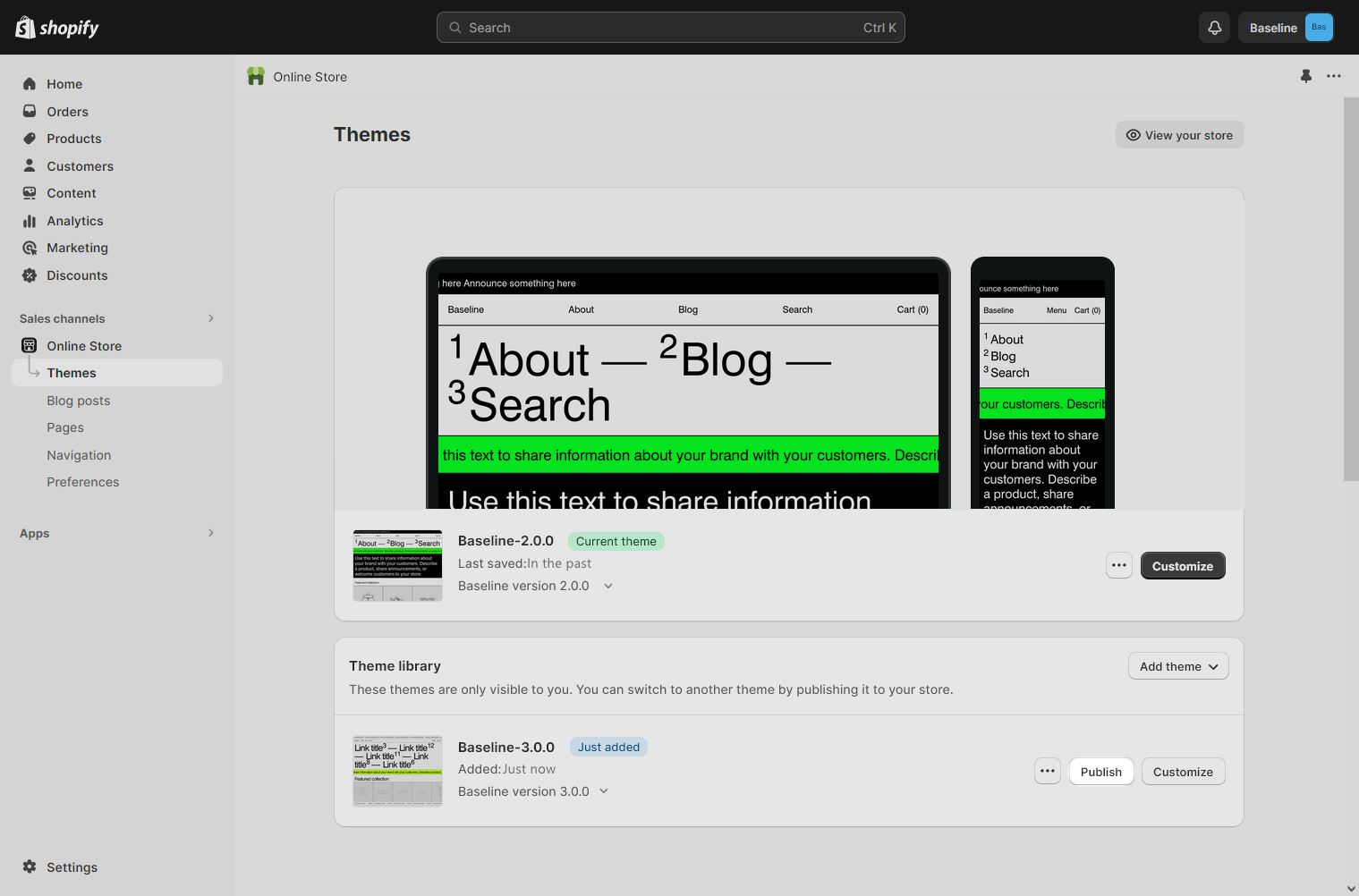Image resolution: width=1359 pixels, height=896 pixels.
Task: Click the Shopify logo
Action: tap(56, 27)
